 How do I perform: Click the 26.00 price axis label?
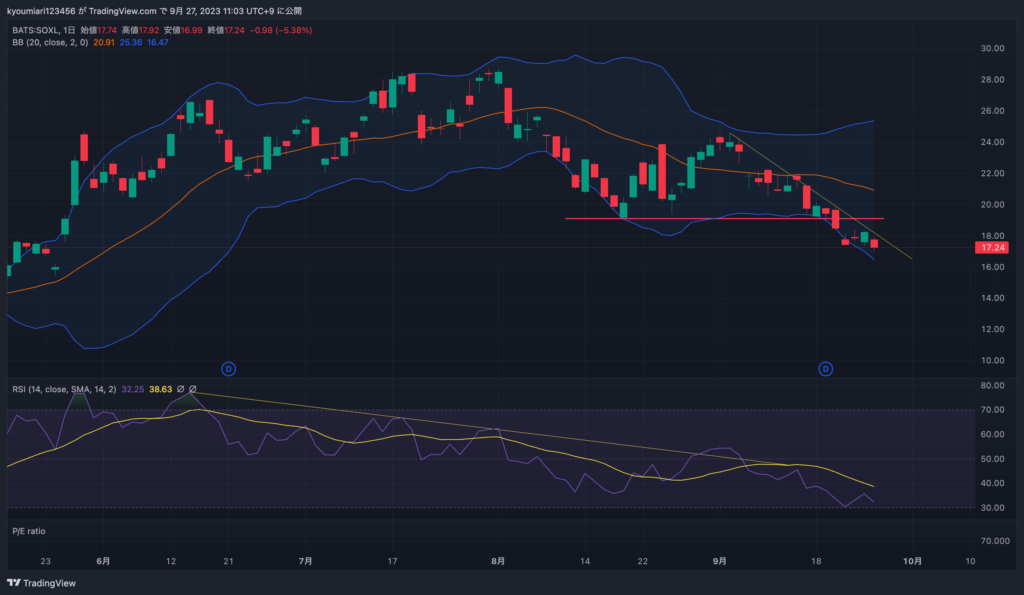tap(992, 111)
